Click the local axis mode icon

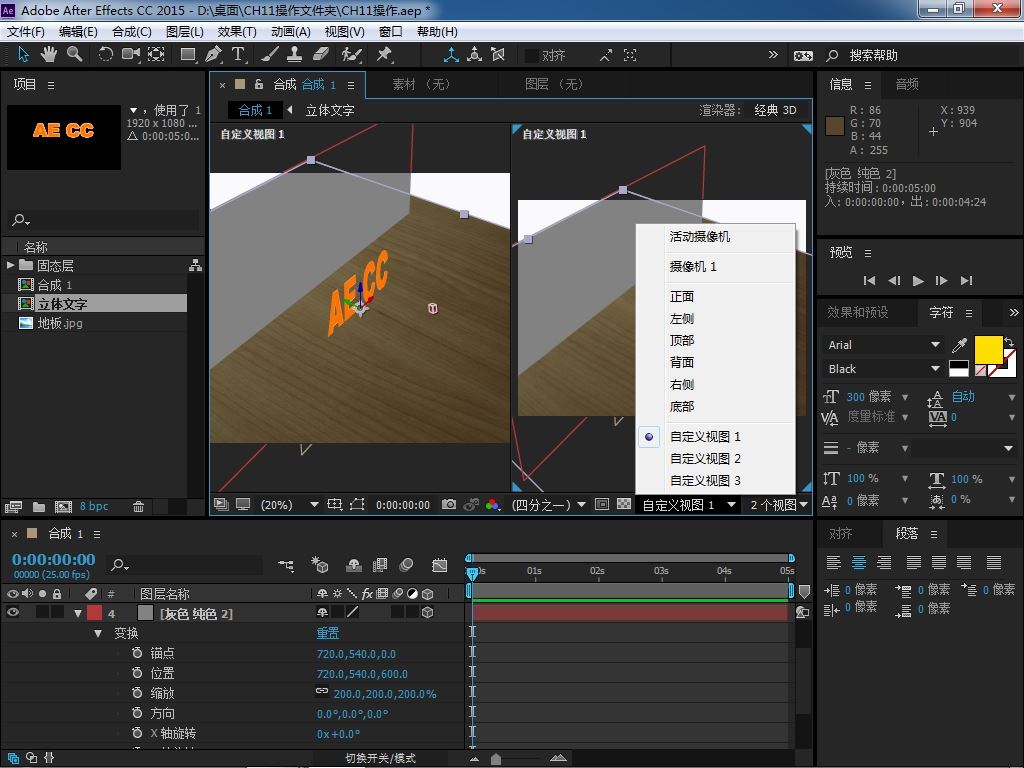coord(451,55)
